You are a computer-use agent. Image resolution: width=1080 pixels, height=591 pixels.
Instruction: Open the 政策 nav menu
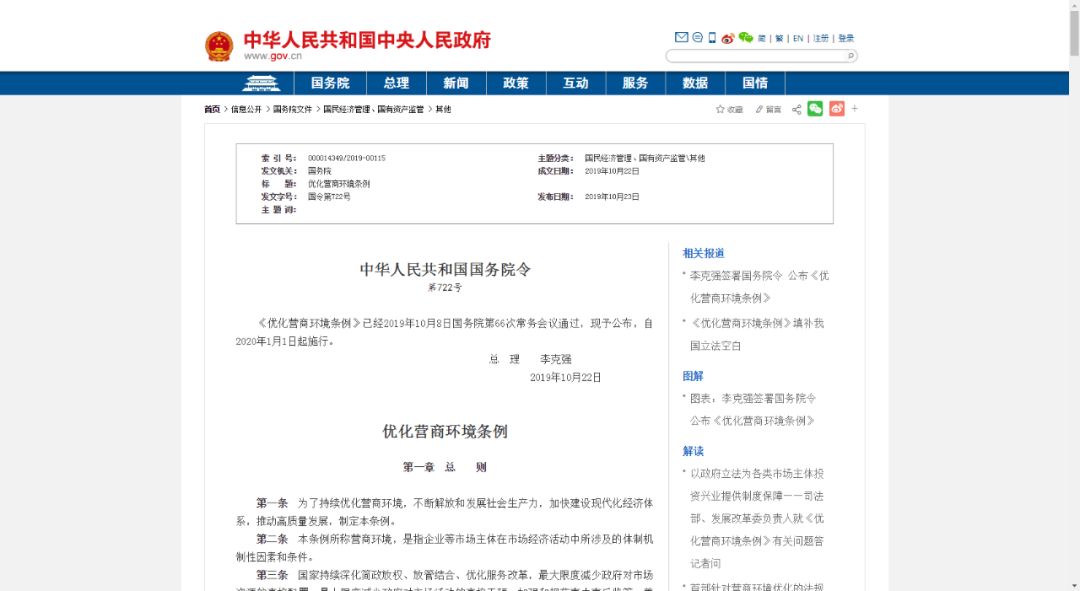[x=516, y=83]
